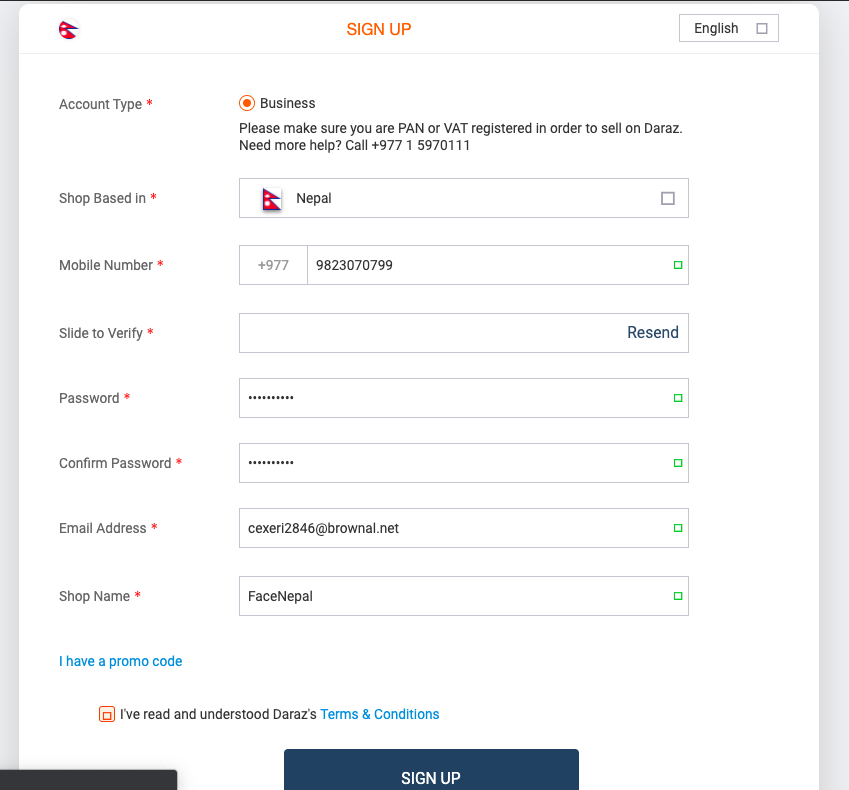Open the Terms & Conditions link
Image resolution: width=849 pixels, height=790 pixels.
pos(380,714)
